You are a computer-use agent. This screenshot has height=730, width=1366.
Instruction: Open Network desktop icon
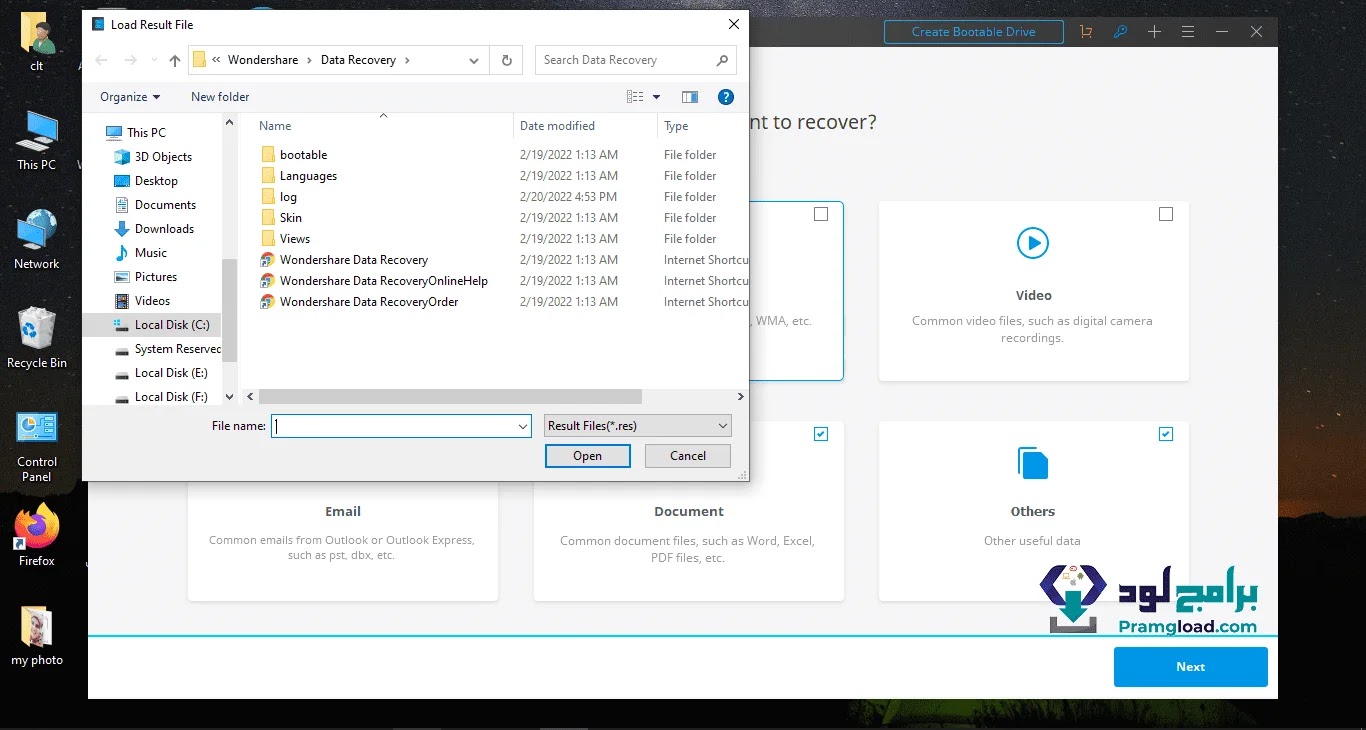tap(37, 240)
